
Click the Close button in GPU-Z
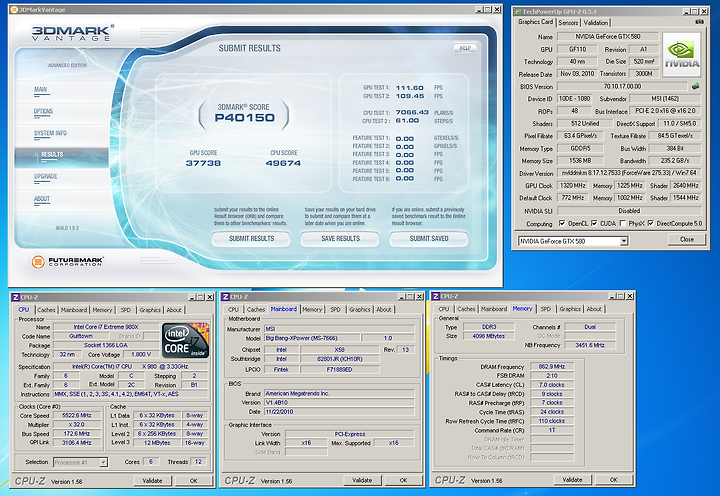pos(686,239)
